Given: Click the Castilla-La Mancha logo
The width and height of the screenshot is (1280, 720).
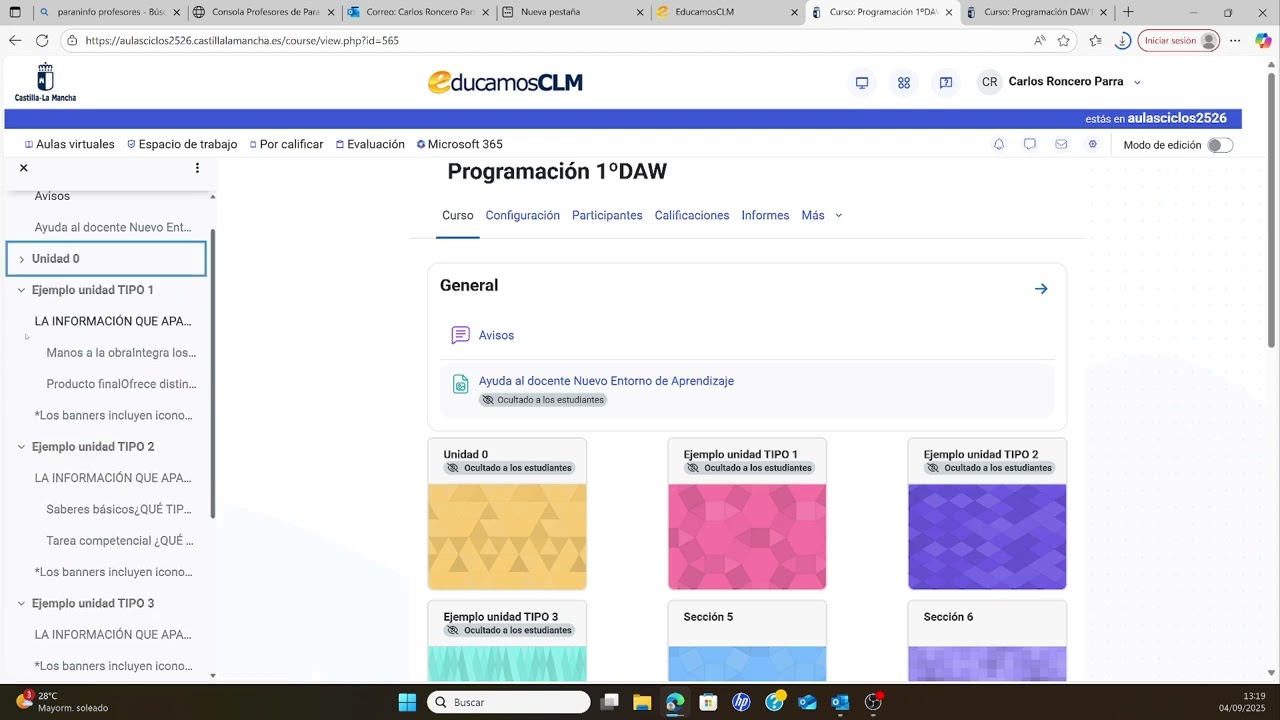Looking at the screenshot, I should (45, 82).
